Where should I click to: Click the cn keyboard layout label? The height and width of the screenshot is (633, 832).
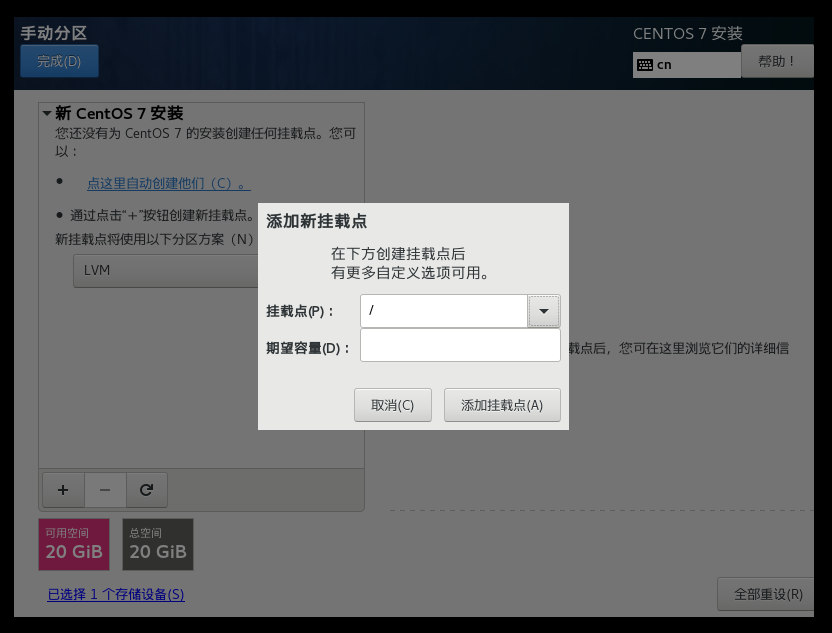pyautogui.click(x=664, y=65)
